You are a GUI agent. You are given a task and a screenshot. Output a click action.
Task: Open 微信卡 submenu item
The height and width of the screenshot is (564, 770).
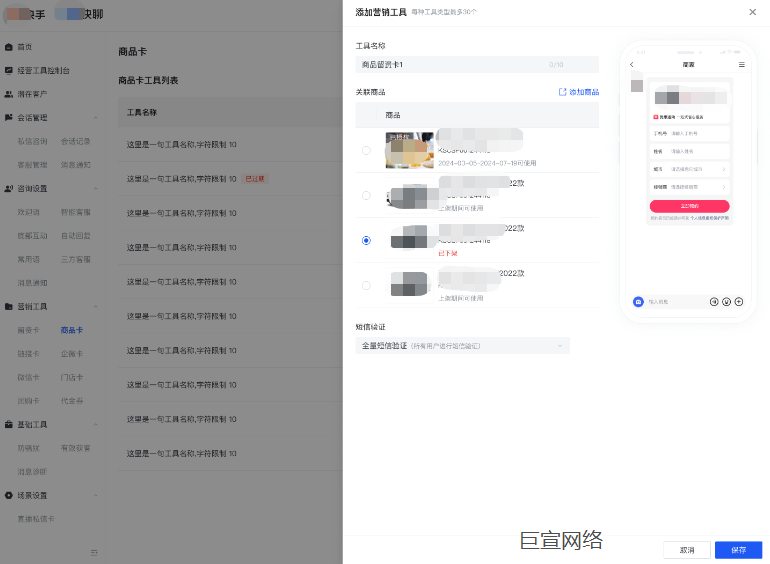coord(28,377)
